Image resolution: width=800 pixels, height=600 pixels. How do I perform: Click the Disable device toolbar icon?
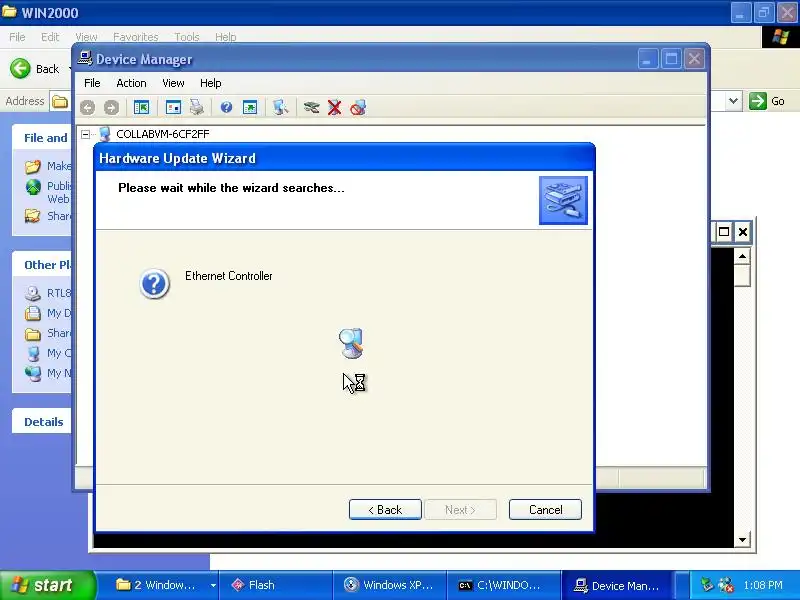[358, 108]
